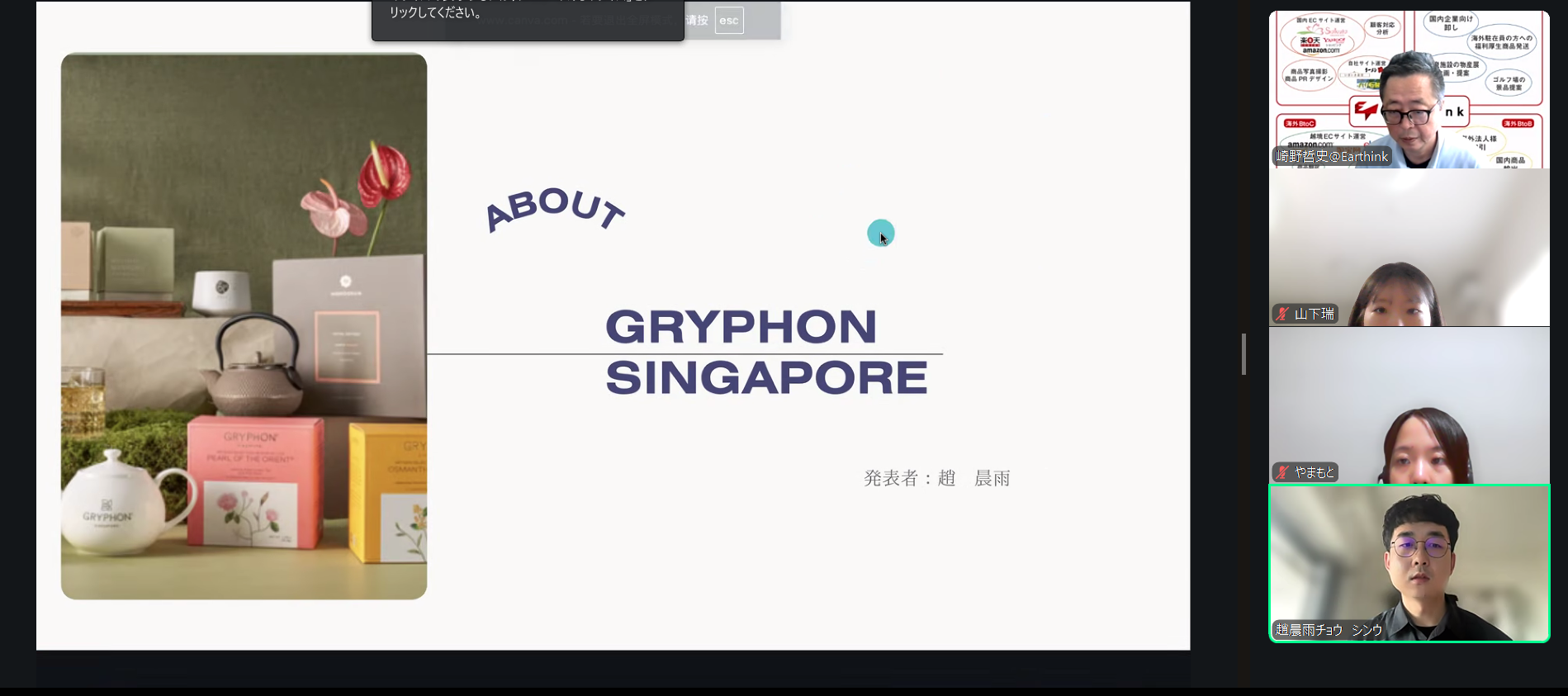Click the teal cursor highlight circle on slide
The height and width of the screenshot is (696, 1568).
click(880, 233)
